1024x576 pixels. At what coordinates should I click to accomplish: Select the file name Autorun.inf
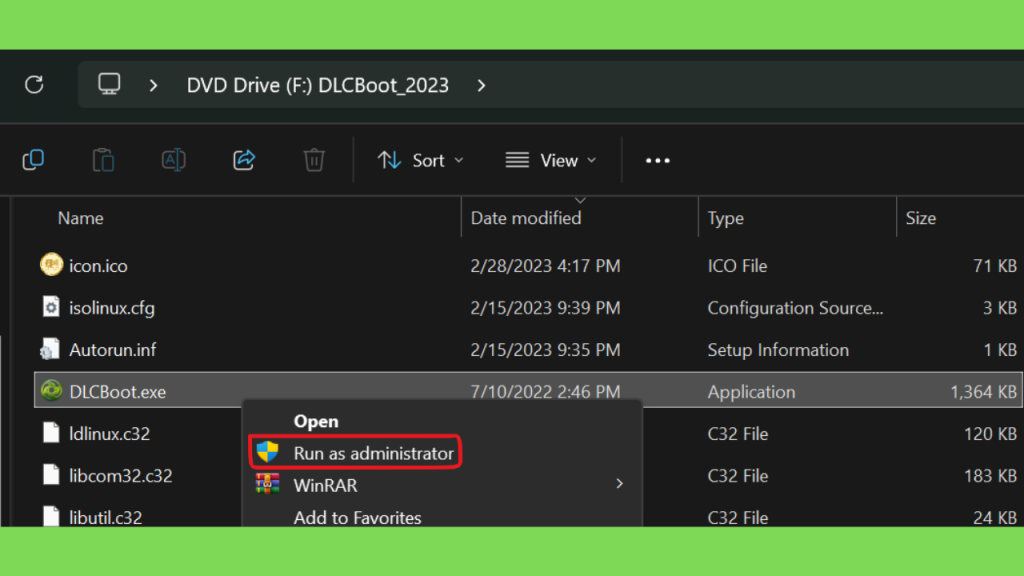[112, 350]
